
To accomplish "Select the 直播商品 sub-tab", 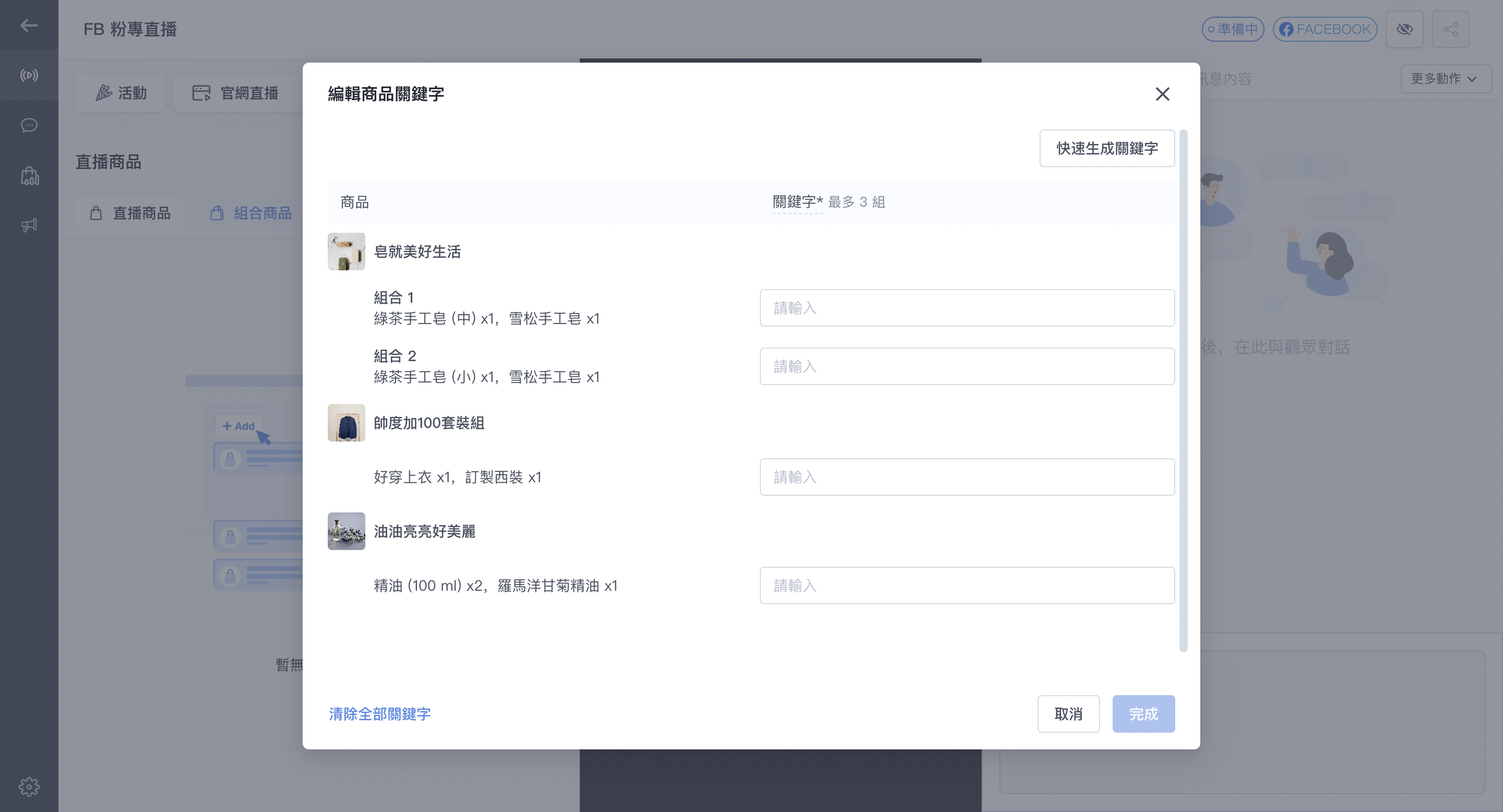I will click(x=129, y=213).
